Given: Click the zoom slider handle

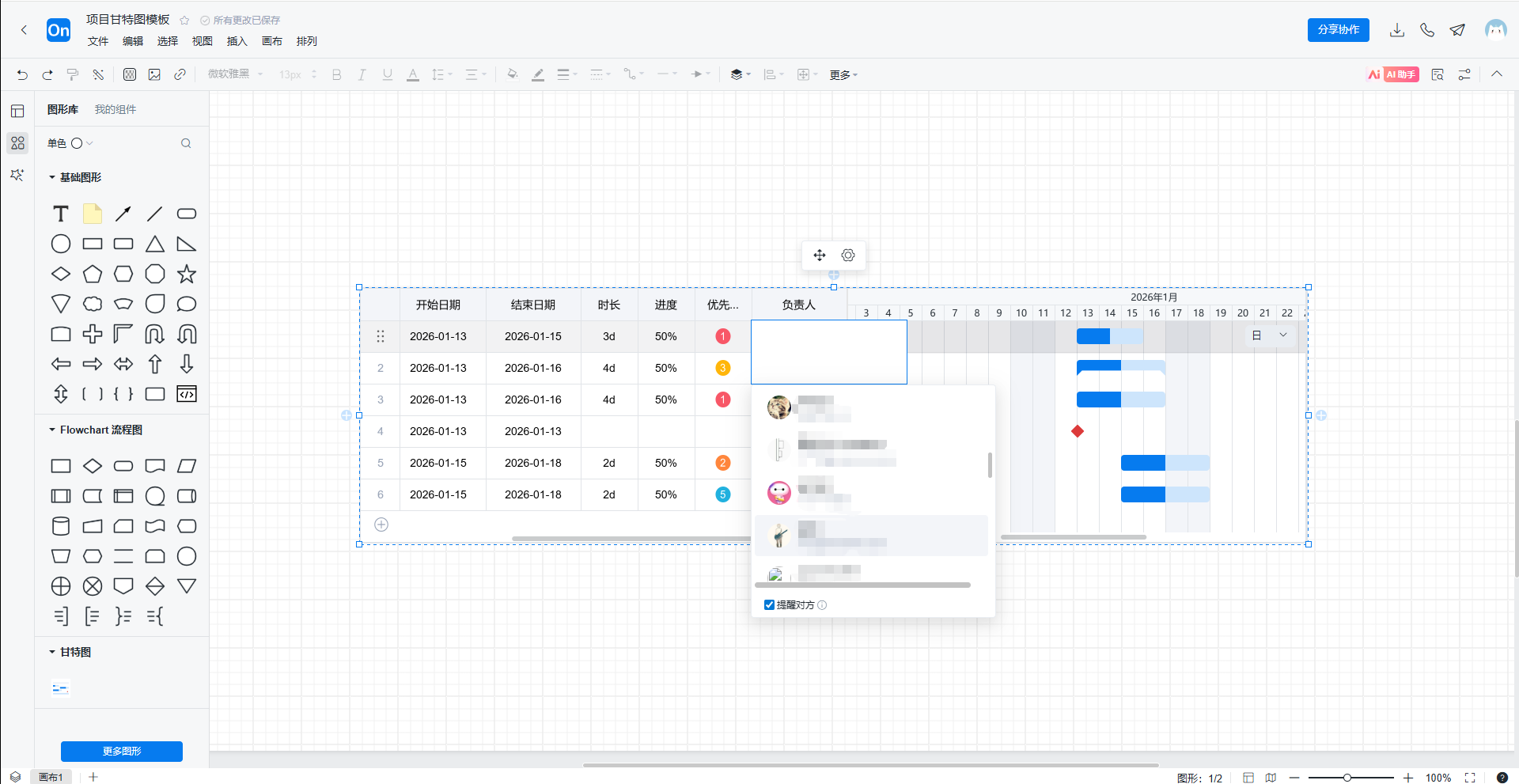Looking at the screenshot, I should click(x=1347, y=778).
